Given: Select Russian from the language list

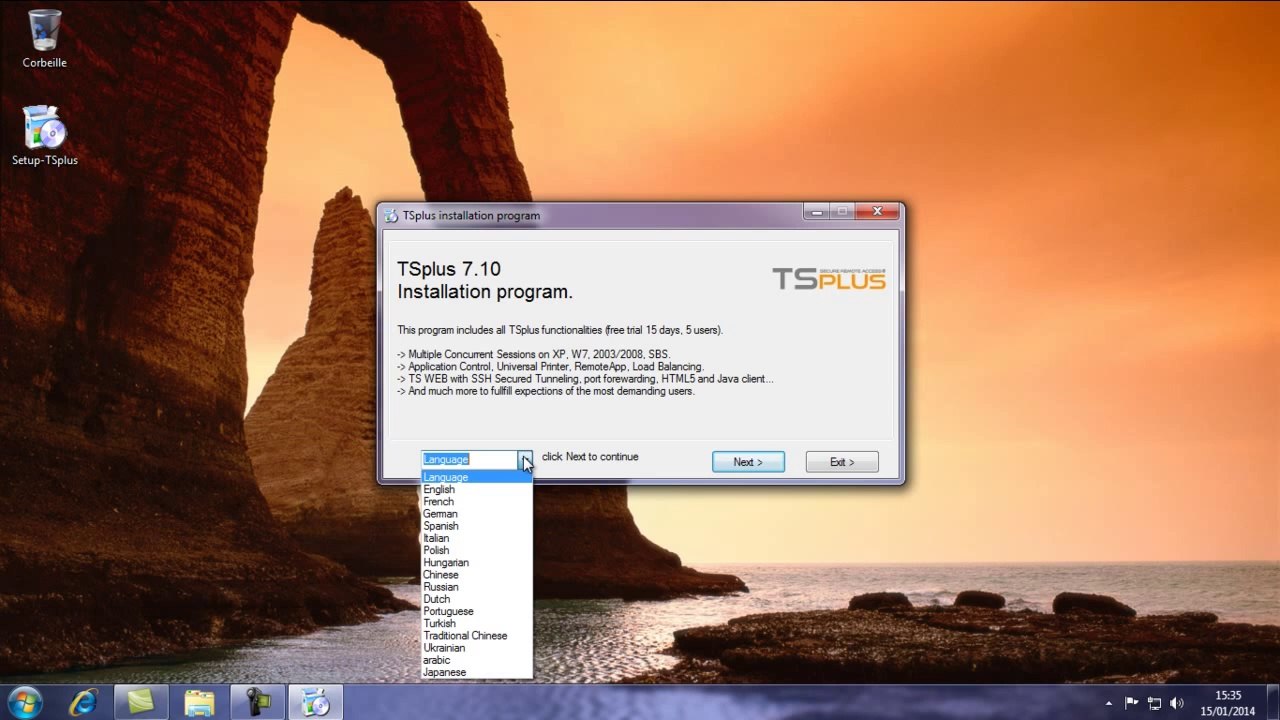Looking at the screenshot, I should click(476, 587).
